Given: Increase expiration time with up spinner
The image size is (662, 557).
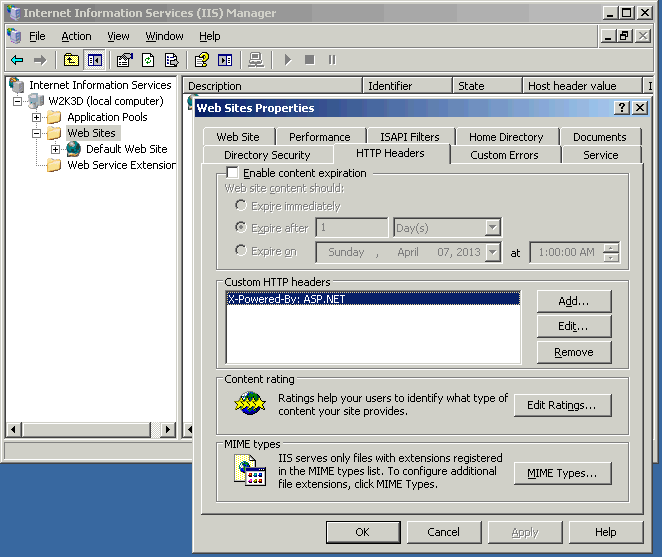Looking at the screenshot, I should [x=611, y=248].
